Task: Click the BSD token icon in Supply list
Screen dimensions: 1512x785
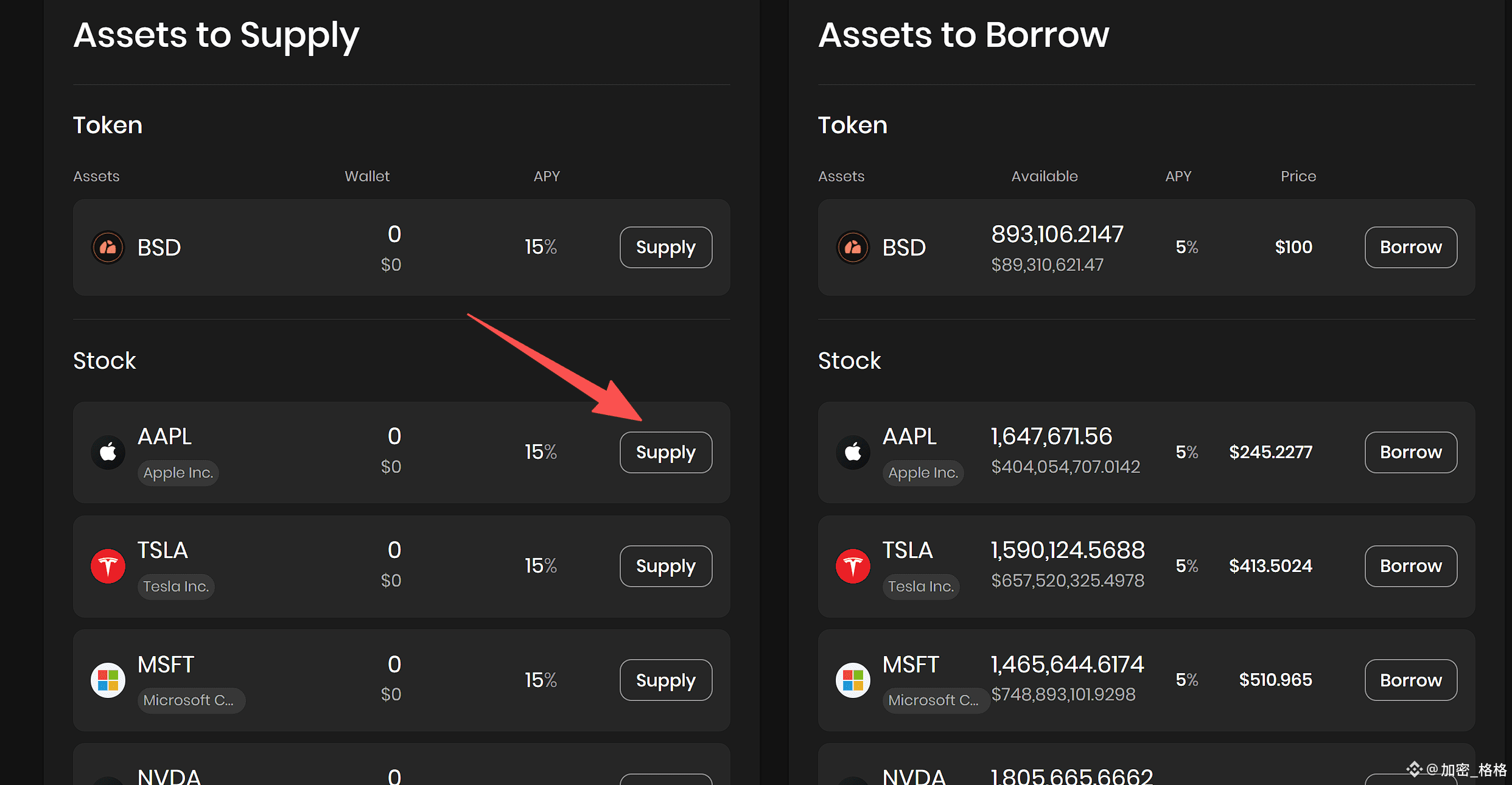Action: point(108,248)
